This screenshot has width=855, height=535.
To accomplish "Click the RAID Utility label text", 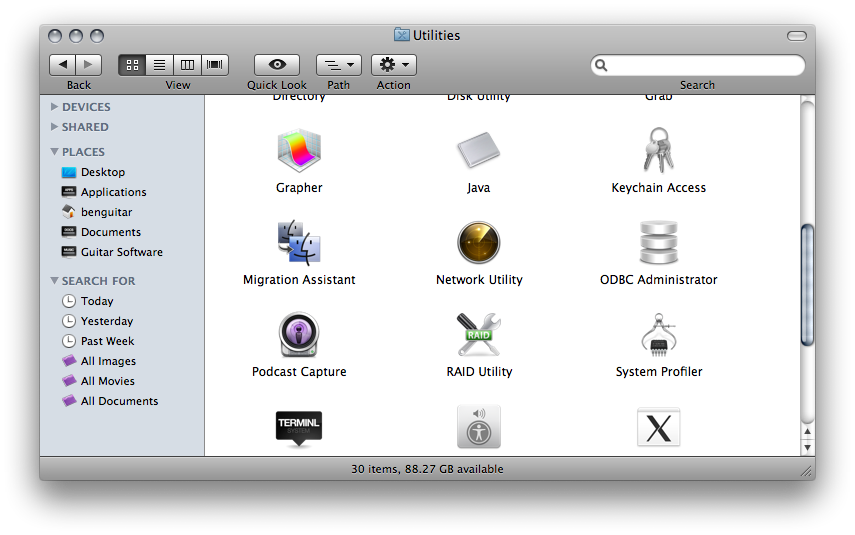I will tap(479, 371).
